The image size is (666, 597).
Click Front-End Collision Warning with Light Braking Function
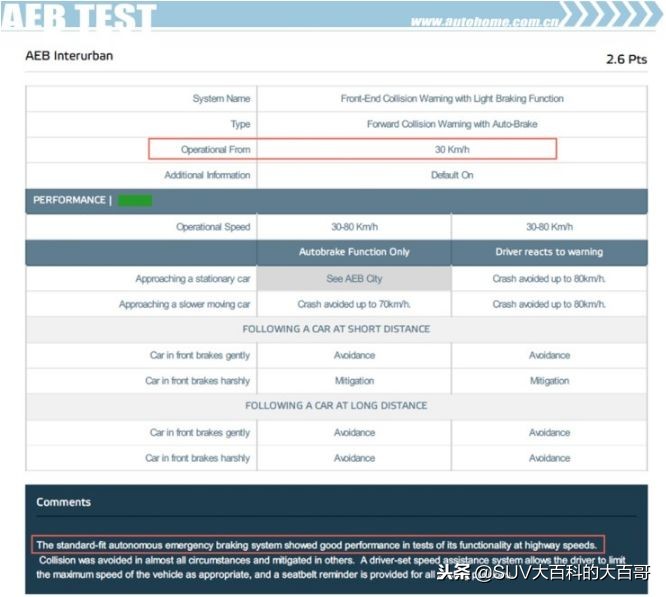click(x=452, y=99)
